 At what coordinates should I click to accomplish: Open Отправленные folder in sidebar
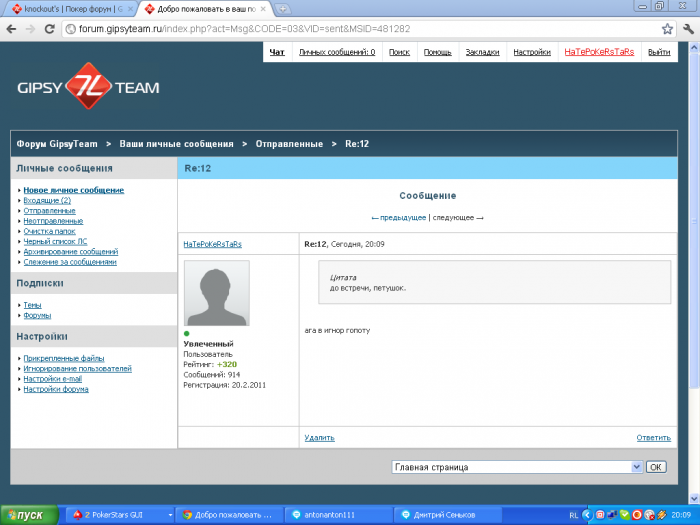(50, 211)
